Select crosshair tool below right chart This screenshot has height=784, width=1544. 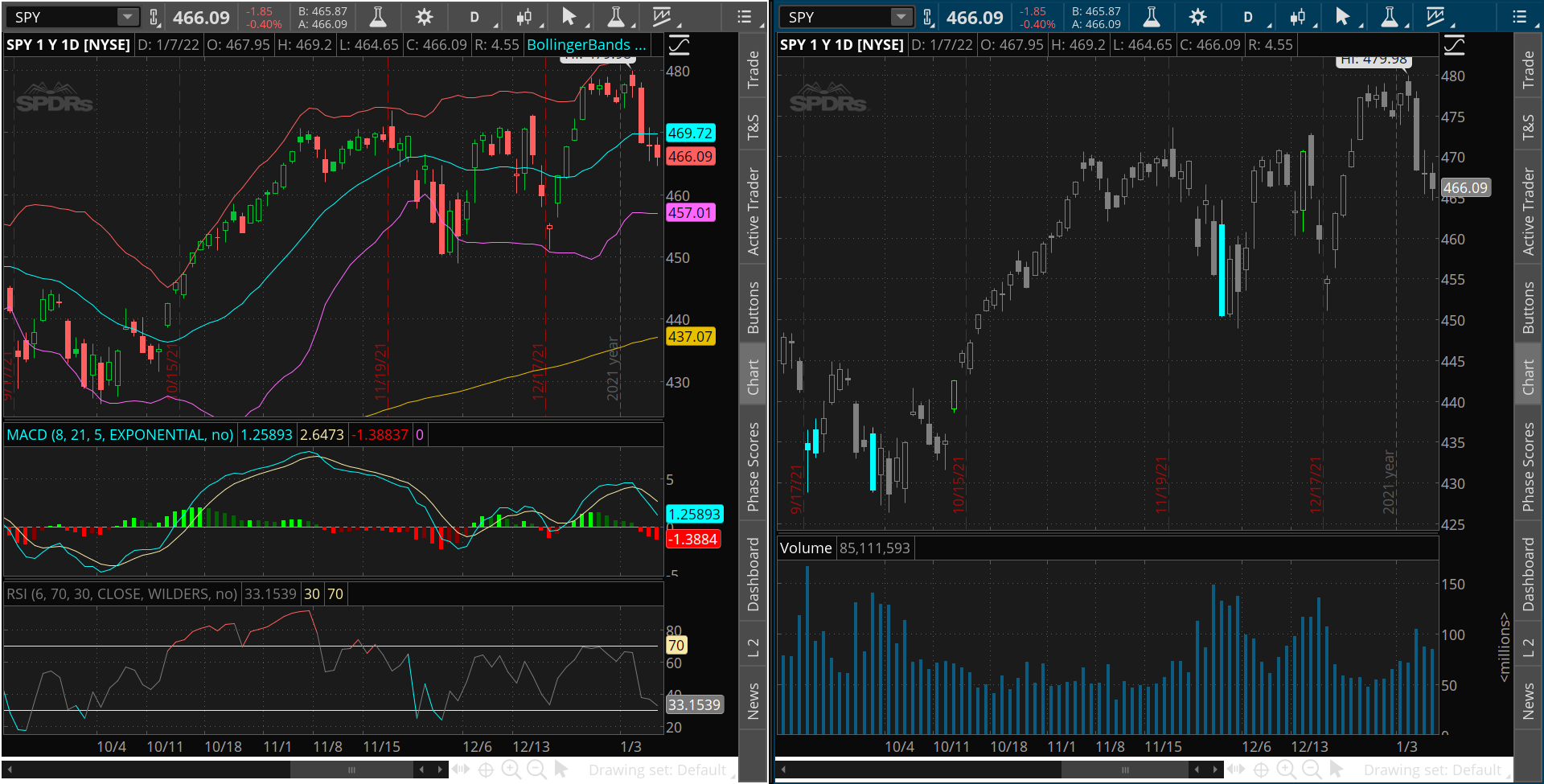(x=1261, y=770)
